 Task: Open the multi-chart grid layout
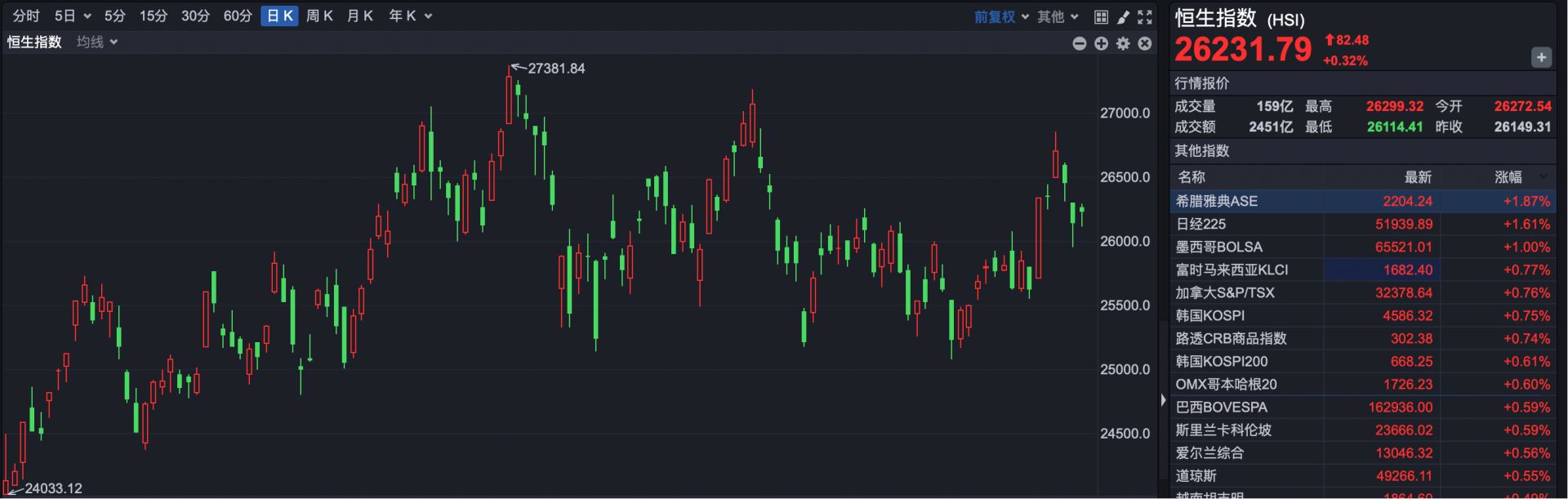point(1101,16)
